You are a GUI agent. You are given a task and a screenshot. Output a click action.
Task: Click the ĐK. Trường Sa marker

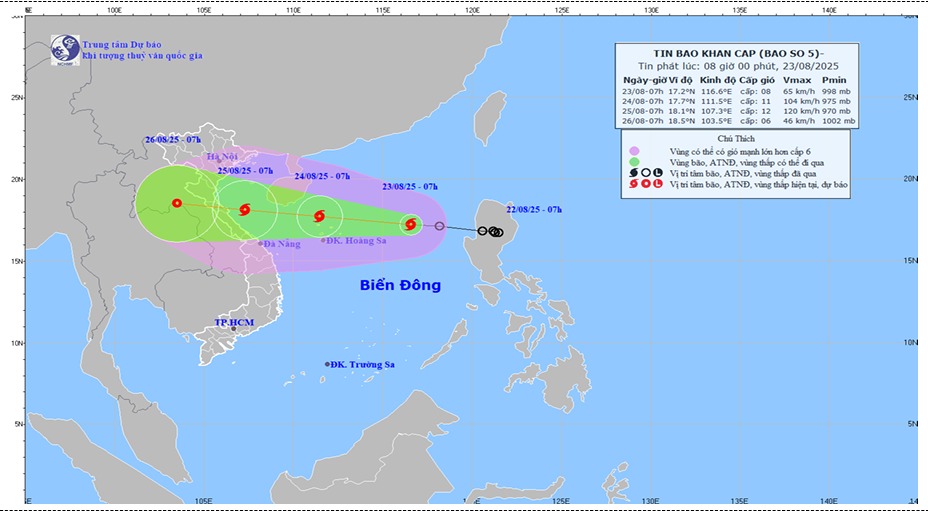pos(327,364)
